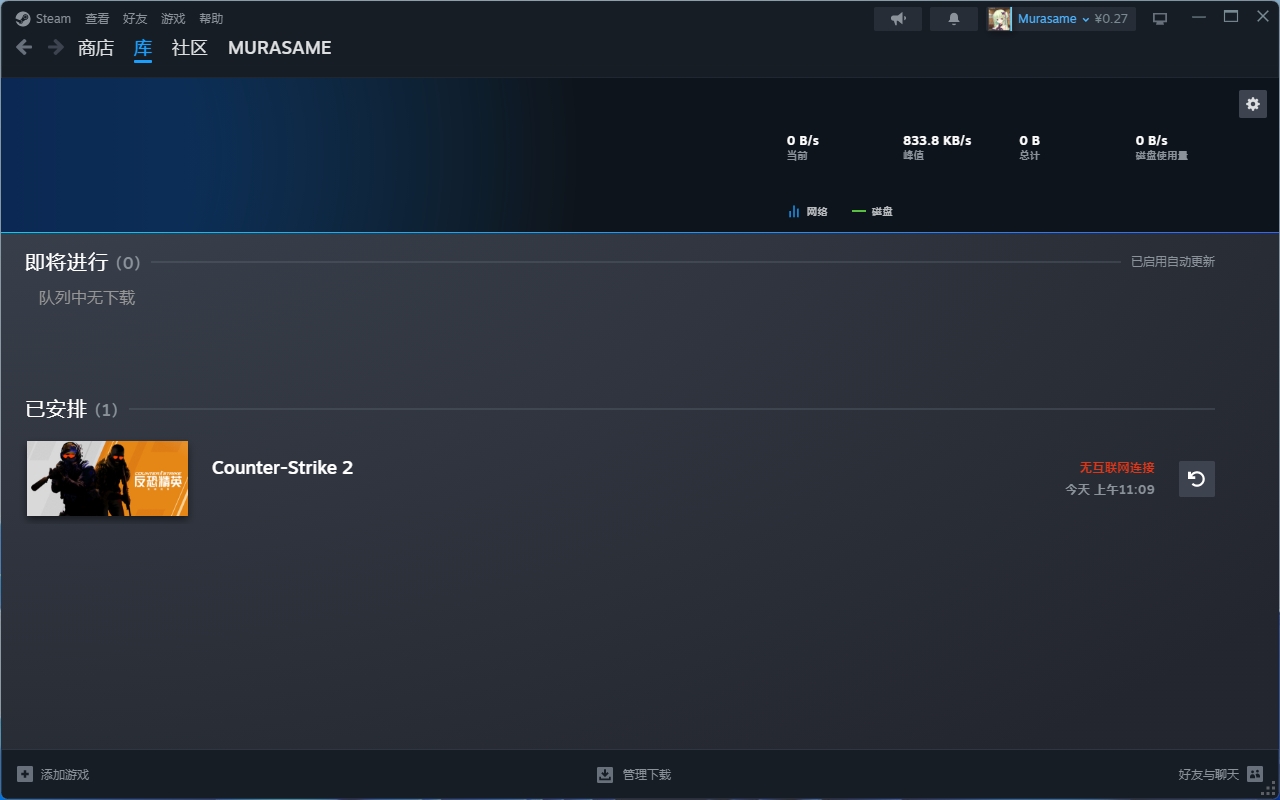Switch to the 商店 tab

coord(96,48)
